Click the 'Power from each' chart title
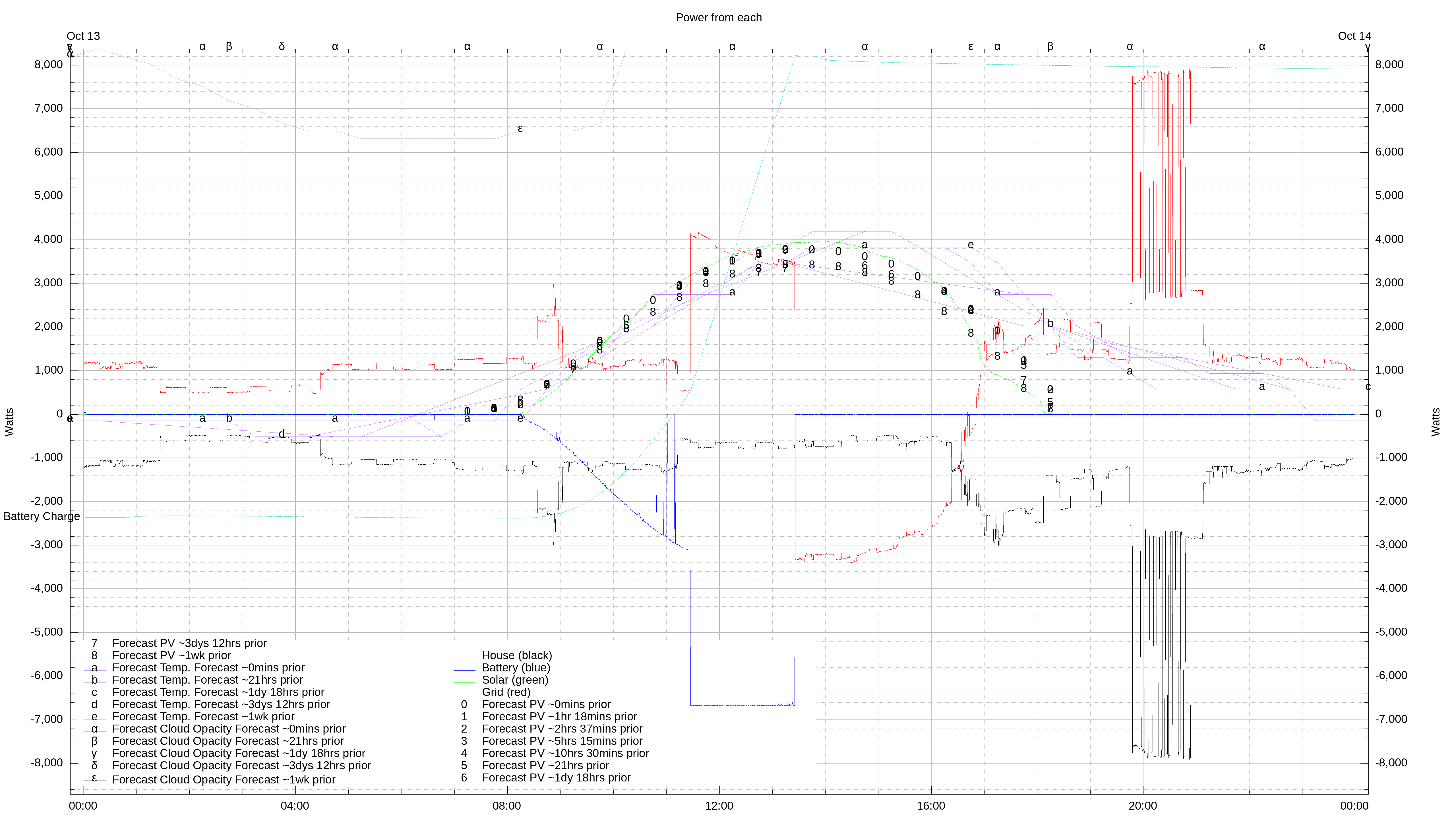The width and height of the screenshot is (1456, 819). click(718, 18)
